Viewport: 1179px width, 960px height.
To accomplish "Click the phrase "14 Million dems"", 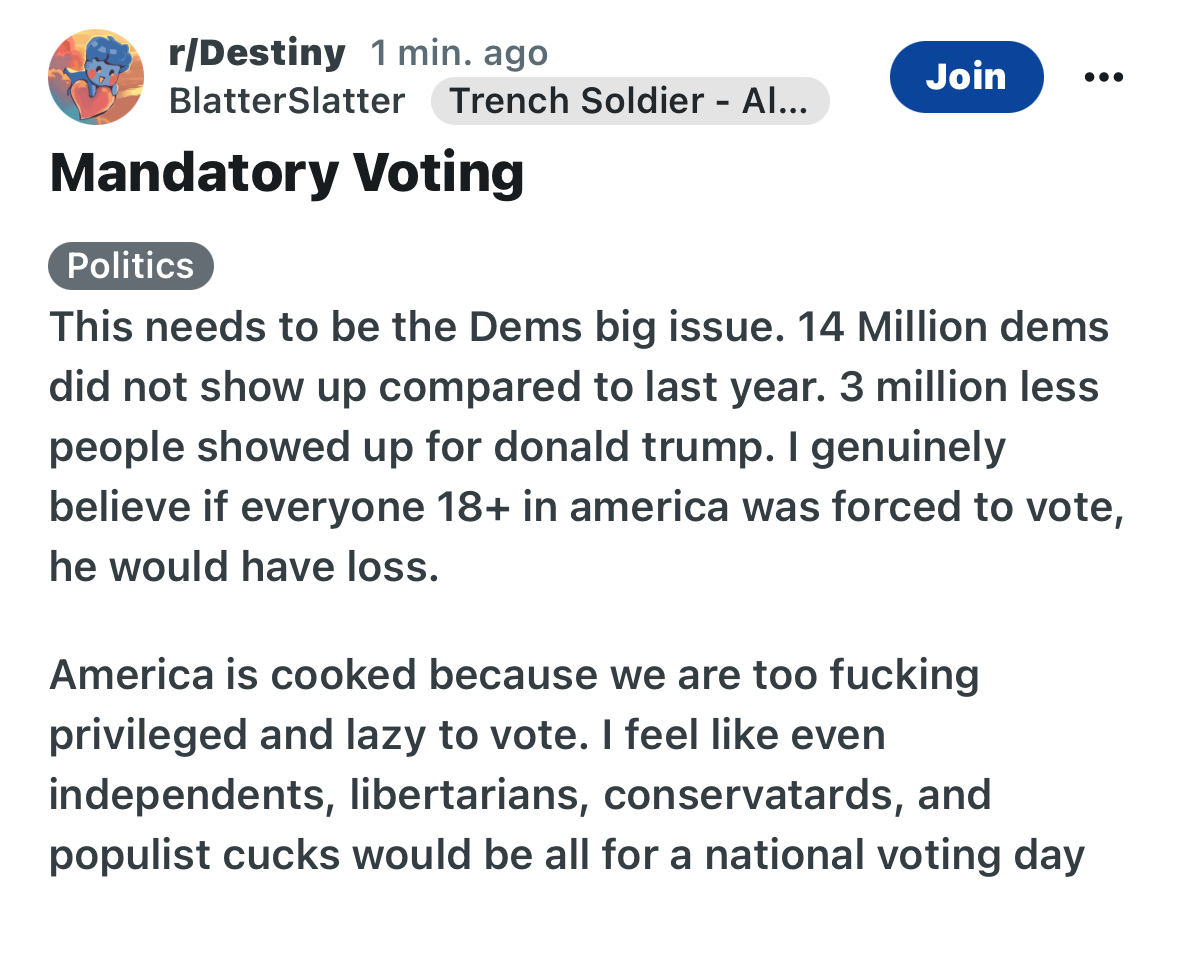I will coord(953,327).
